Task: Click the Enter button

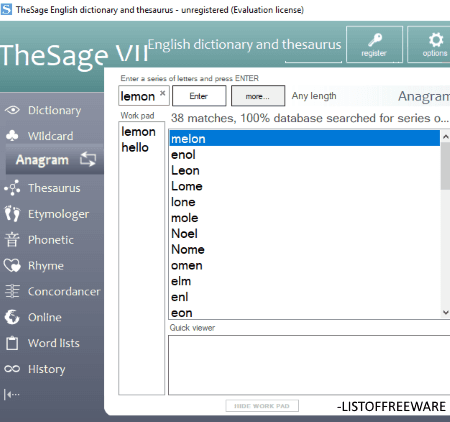Action: pos(199,96)
